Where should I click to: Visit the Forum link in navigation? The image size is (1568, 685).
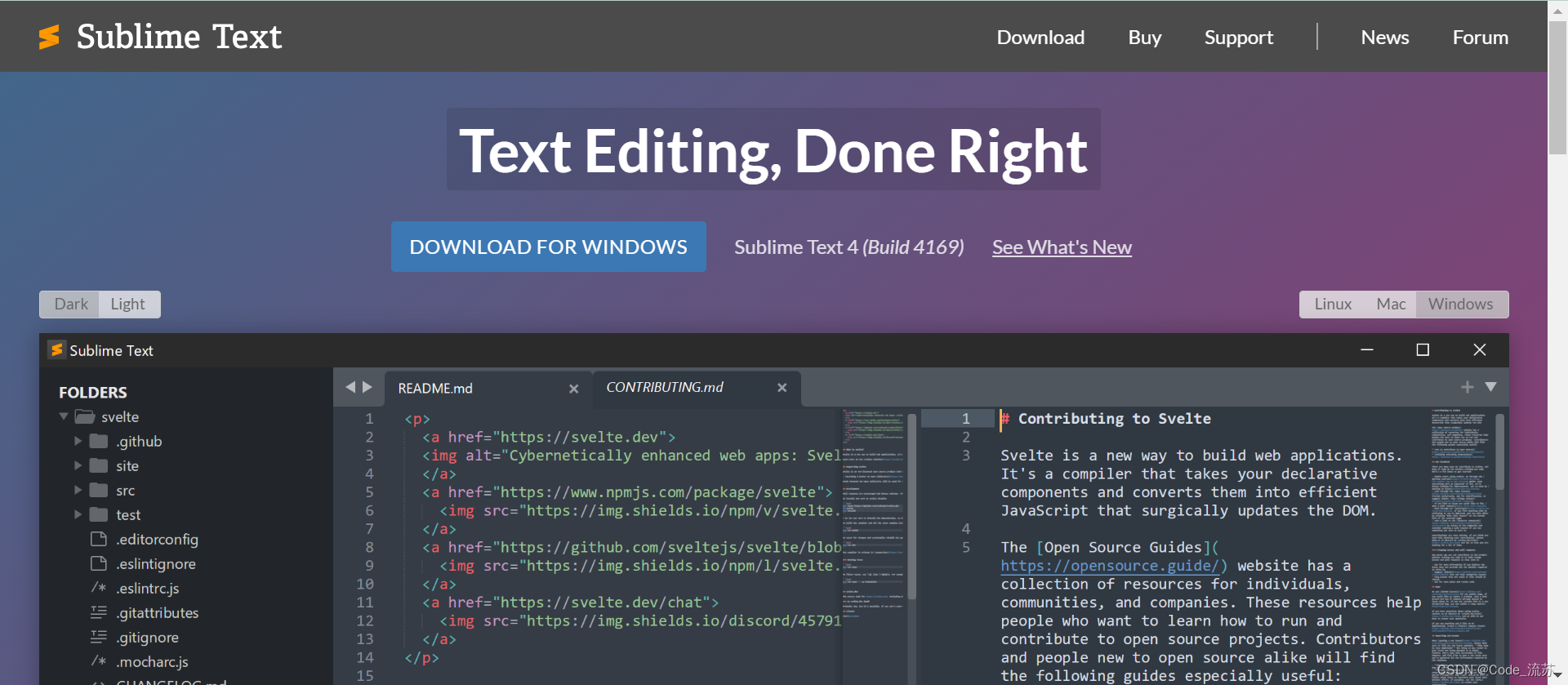pyautogui.click(x=1480, y=38)
